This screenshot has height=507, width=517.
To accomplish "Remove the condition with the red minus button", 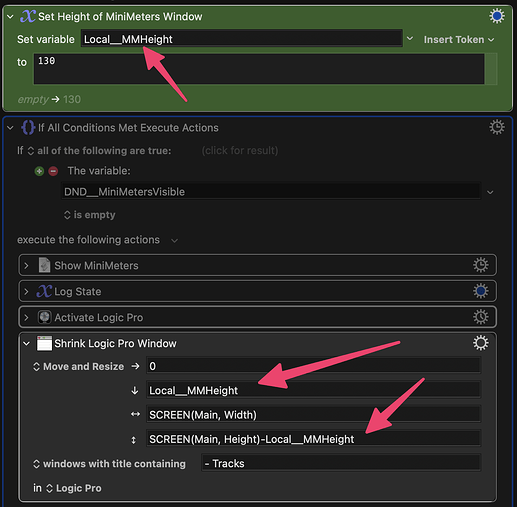I will (53, 171).
